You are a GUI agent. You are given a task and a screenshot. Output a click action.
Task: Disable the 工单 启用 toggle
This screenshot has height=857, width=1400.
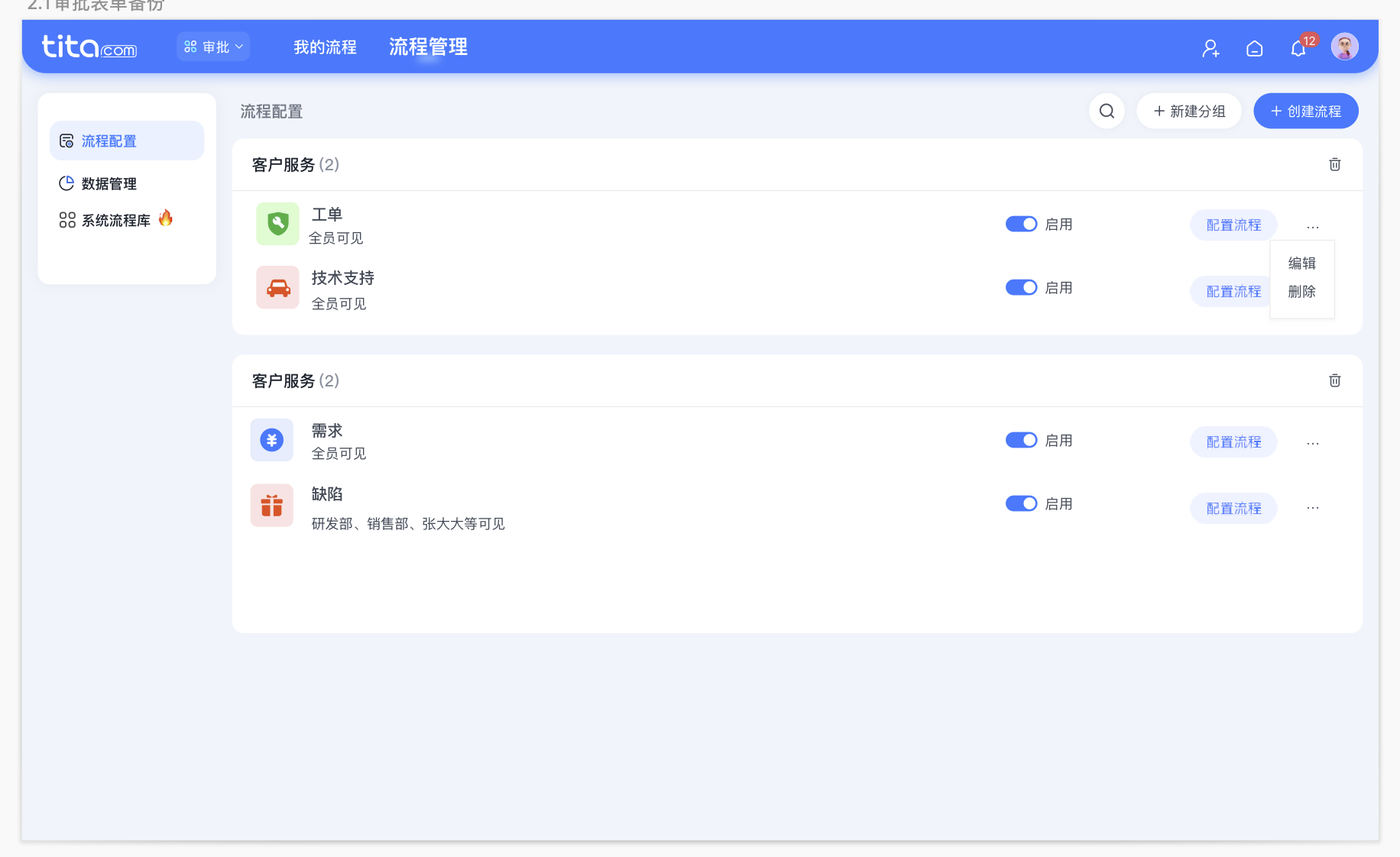point(1021,224)
